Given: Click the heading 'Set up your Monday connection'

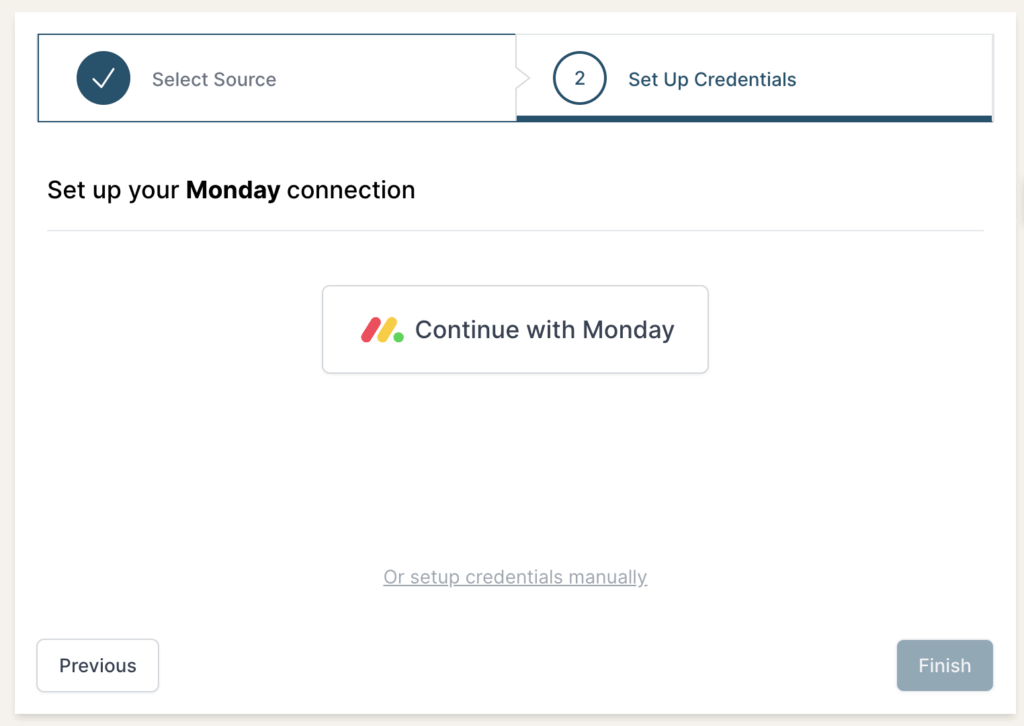Looking at the screenshot, I should pyautogui.click(x=231, y=190).
